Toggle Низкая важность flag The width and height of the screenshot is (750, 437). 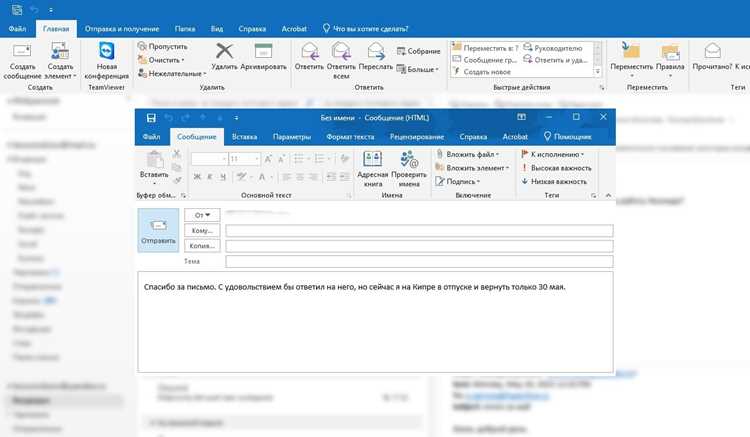coord(554,182)
